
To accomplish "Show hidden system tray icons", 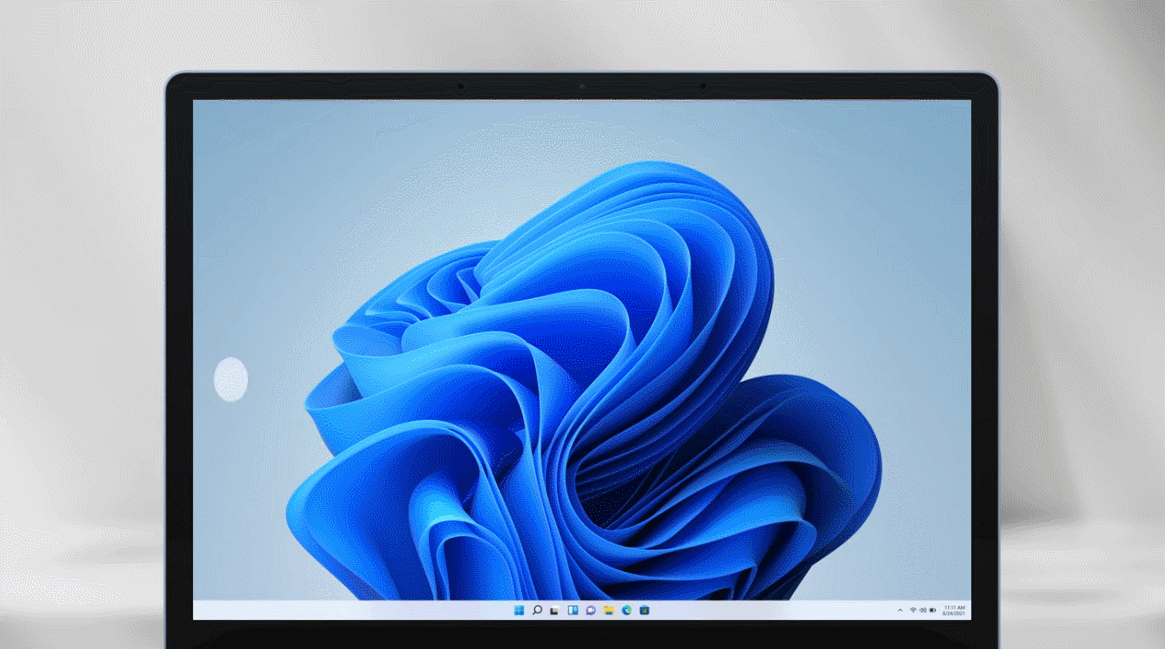I will 900,610.
